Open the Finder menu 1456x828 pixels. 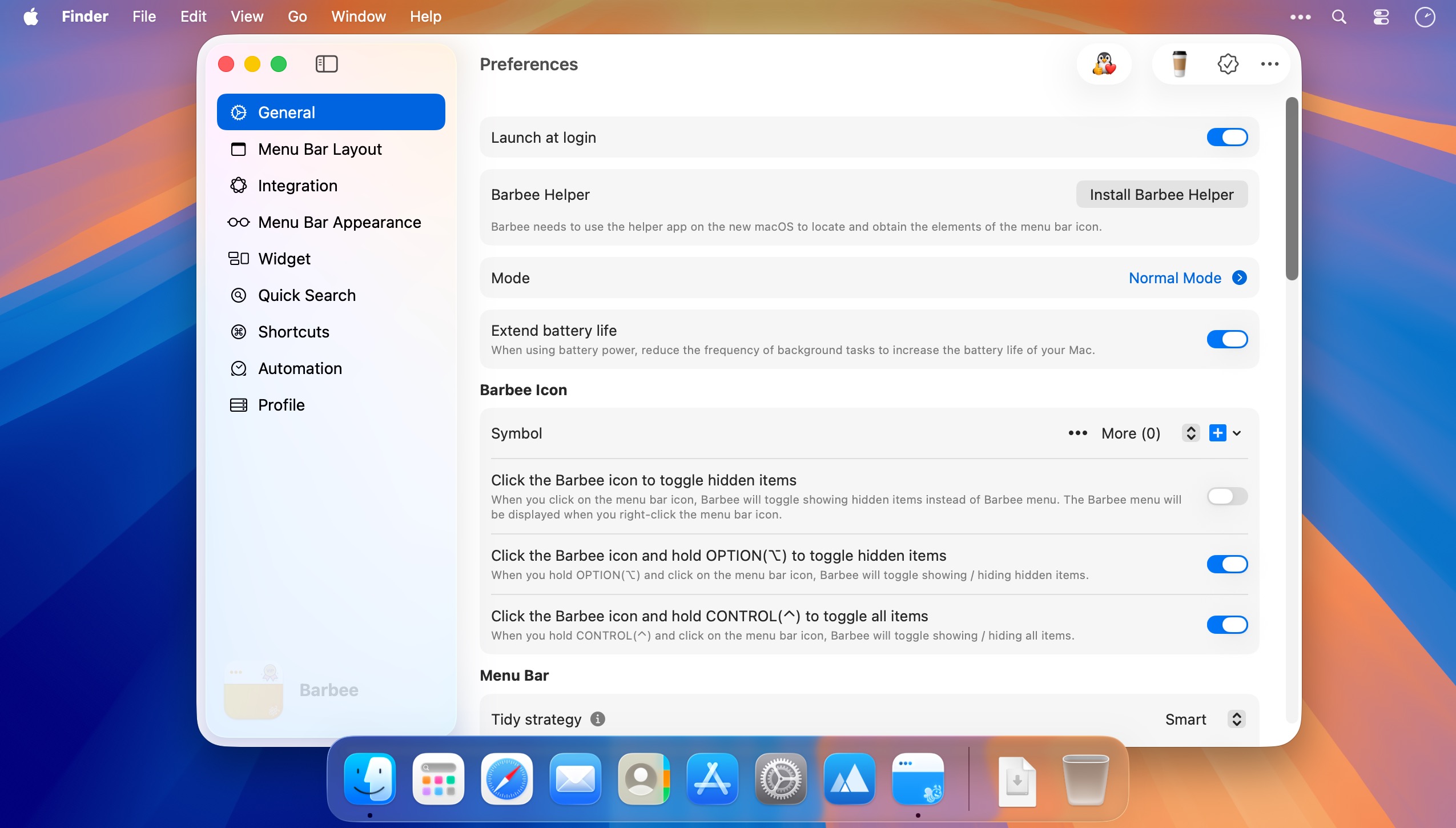tap(85, 17)
